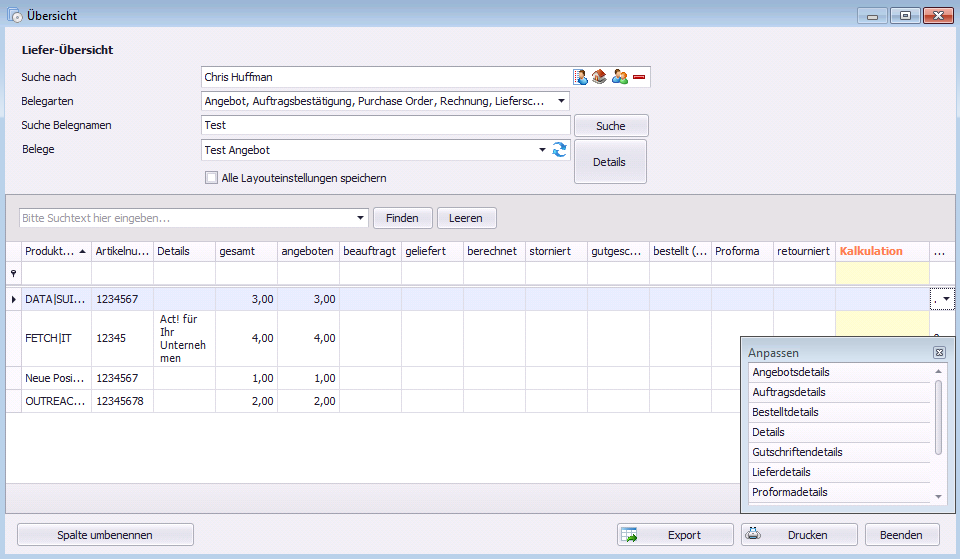Click the table icon on the Export button
This screenshot has width=960, height=559.
629,535
